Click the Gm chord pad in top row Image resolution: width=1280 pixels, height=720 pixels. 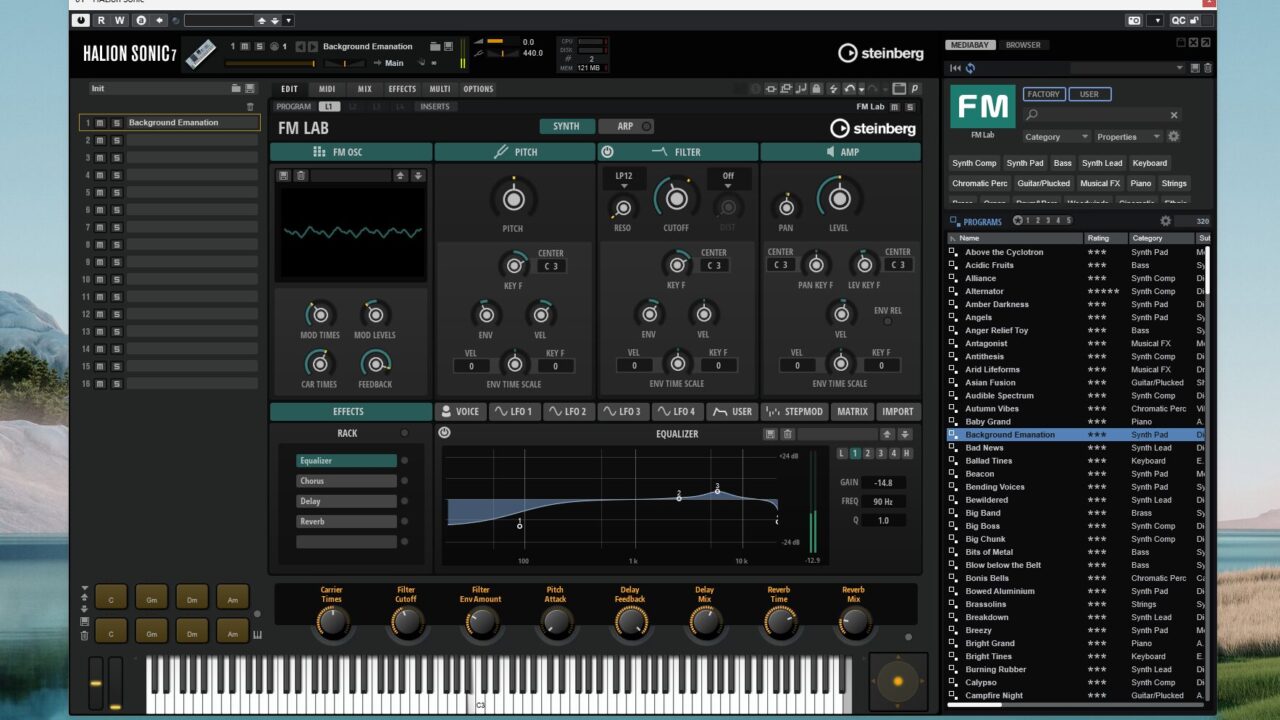[x=152, y=597]
